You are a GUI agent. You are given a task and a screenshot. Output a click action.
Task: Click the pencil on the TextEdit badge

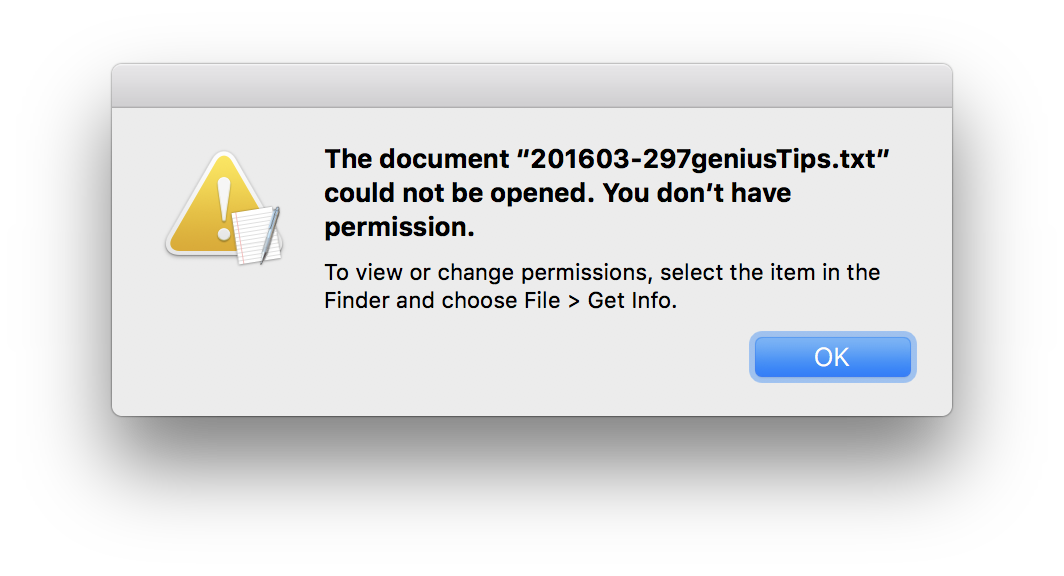pyautogui.click(x=270, y=234)
